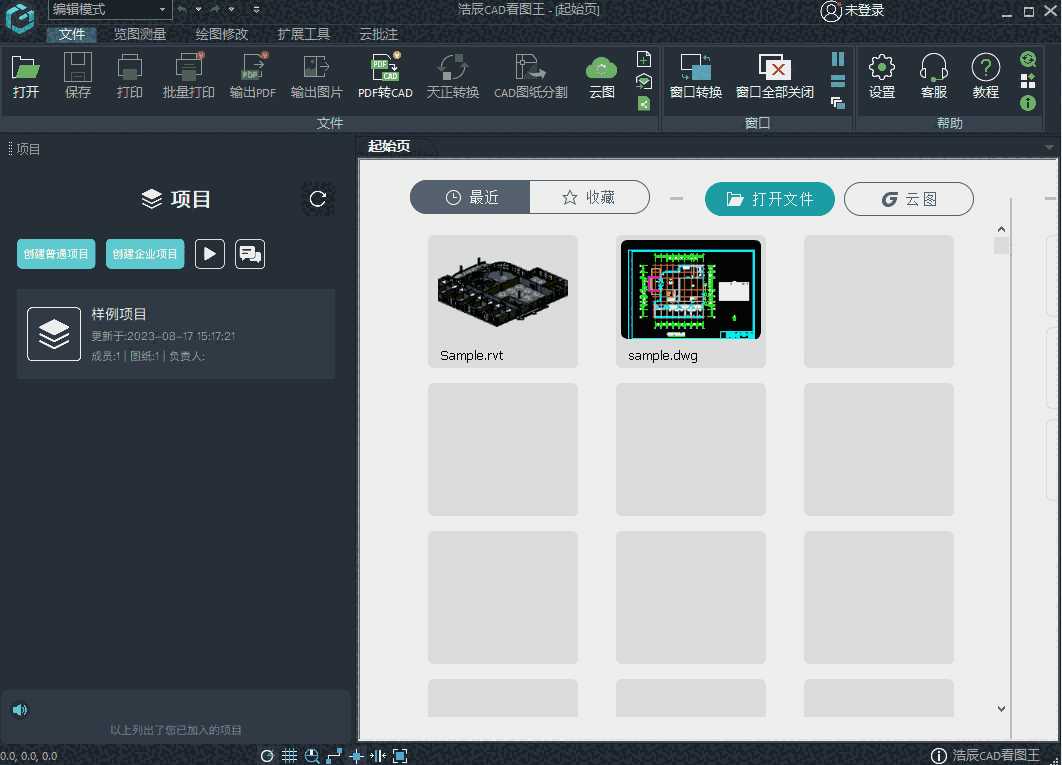Expand the quick access toolbar options arrow

coord(256,11)
